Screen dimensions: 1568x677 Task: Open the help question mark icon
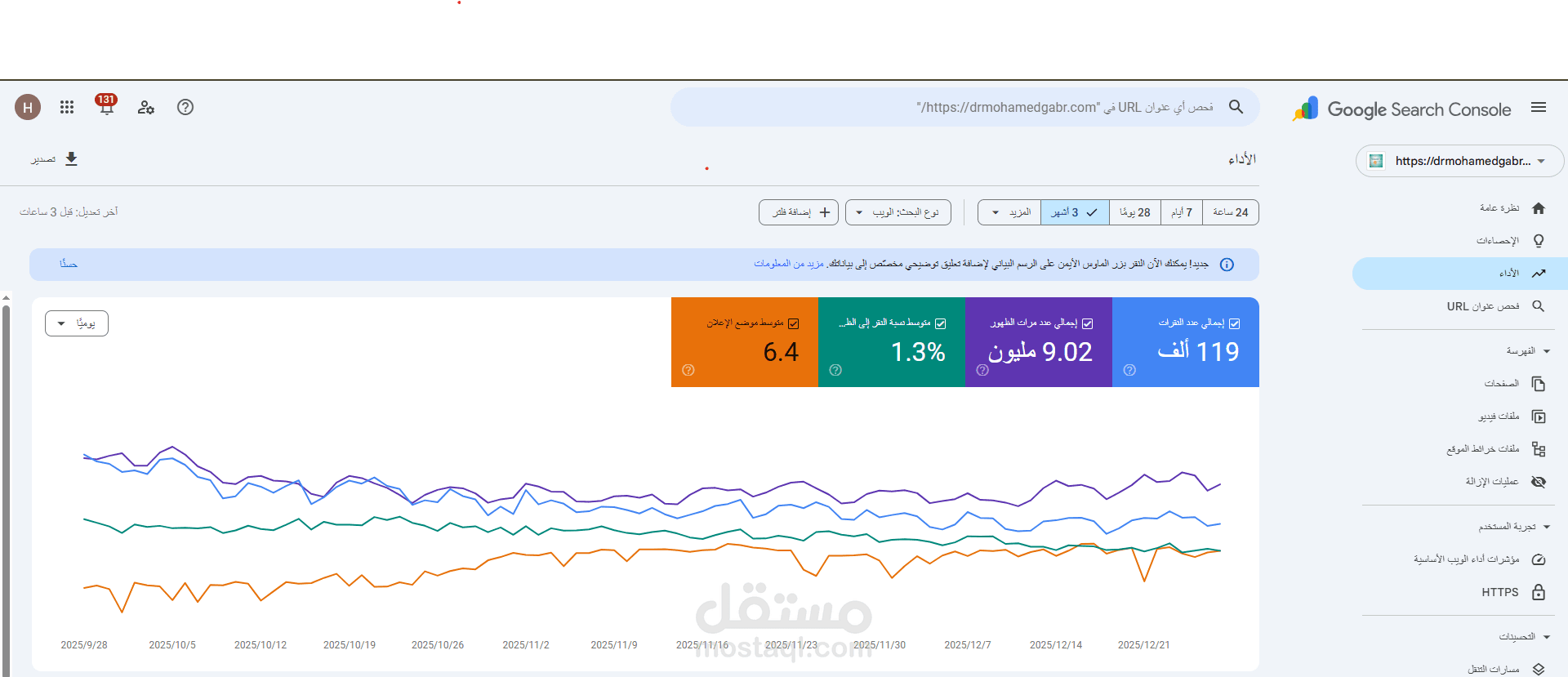[185, 107]
